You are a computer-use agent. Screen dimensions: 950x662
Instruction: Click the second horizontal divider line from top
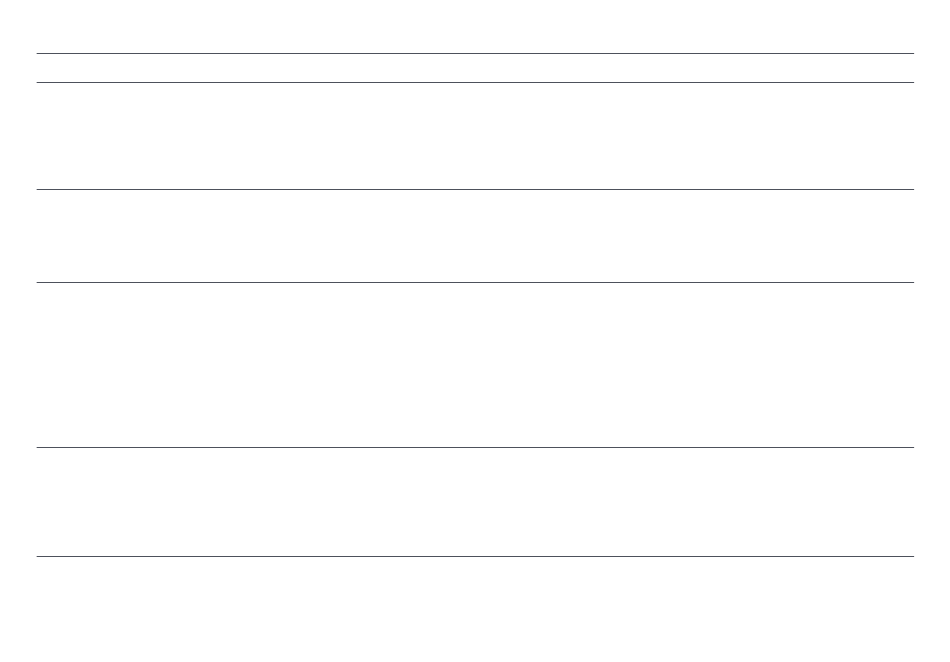pyautogui.click(x=475, y=82)
